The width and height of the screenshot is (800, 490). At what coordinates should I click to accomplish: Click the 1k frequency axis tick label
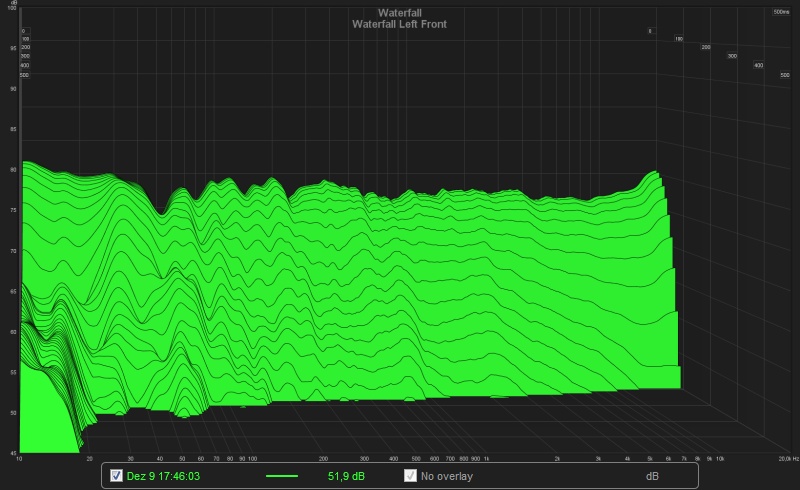[486, 459]
